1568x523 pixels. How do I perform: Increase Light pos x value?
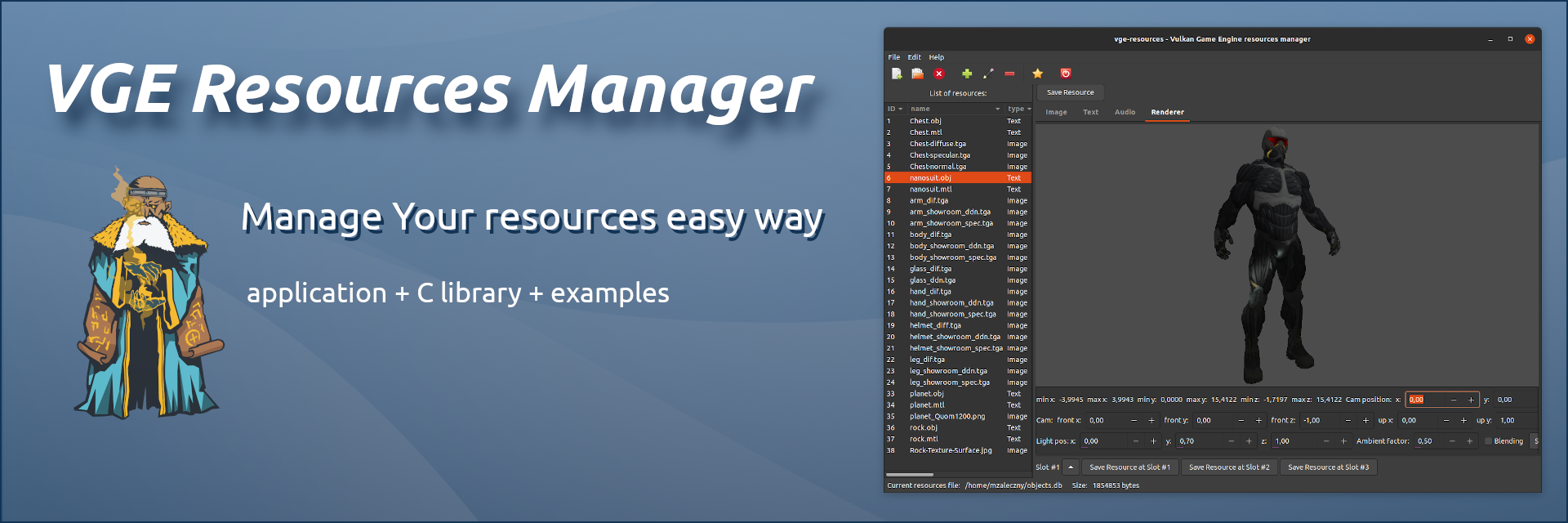[x=1153, y=441]
